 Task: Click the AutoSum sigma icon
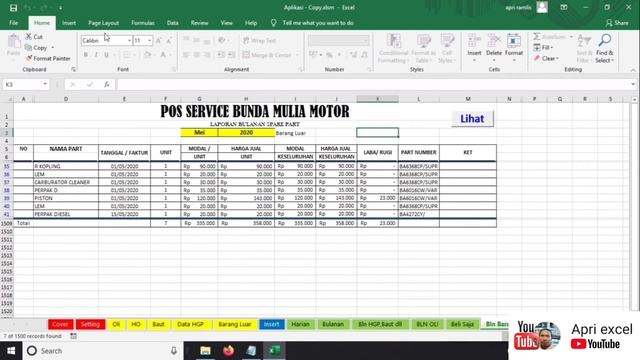(537, 37)
